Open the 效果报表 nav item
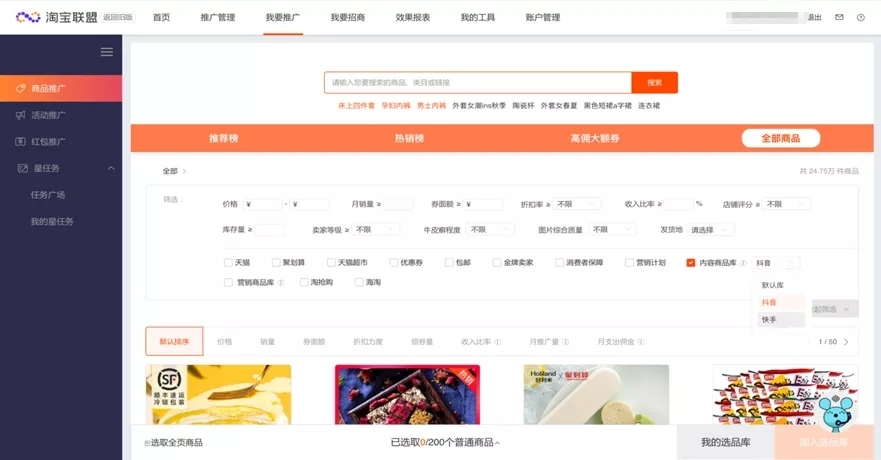The width and height of the screenshot is (881, 460). (413, 17)
